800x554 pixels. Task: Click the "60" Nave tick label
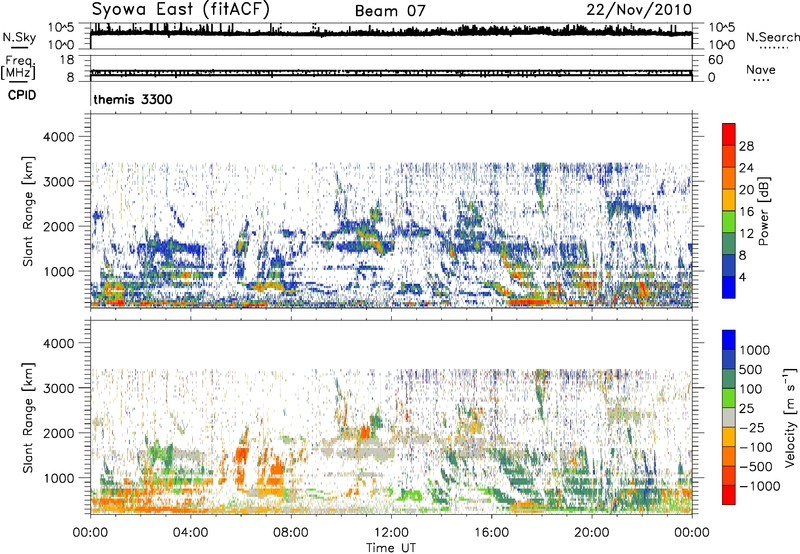(715, 60)
